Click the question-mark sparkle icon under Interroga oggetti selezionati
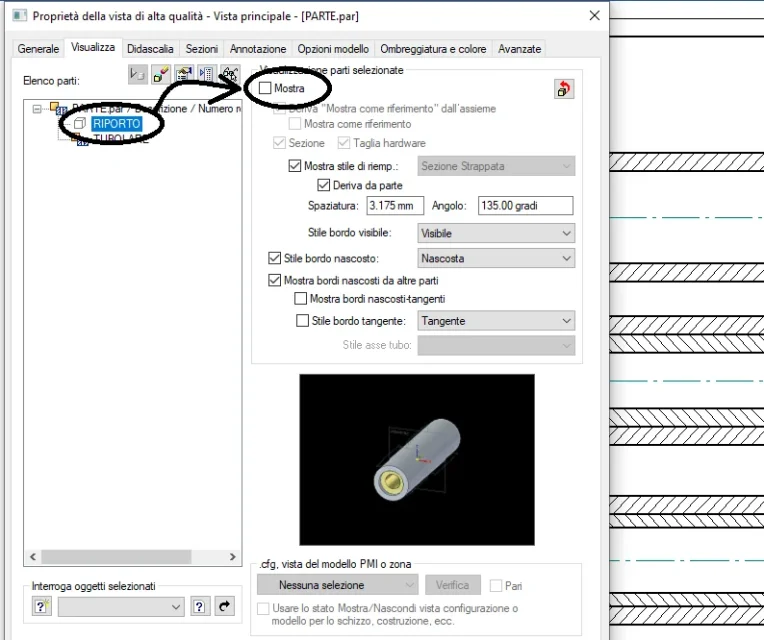The image size is (764, 640). [41, 606]
